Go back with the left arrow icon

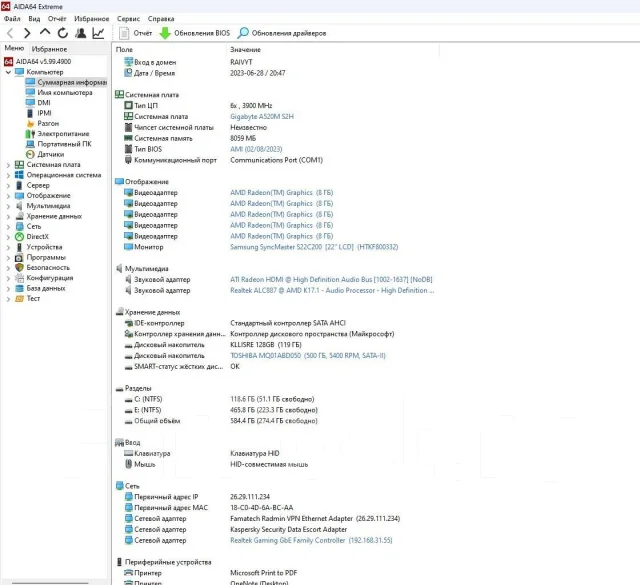pos(11,33)
